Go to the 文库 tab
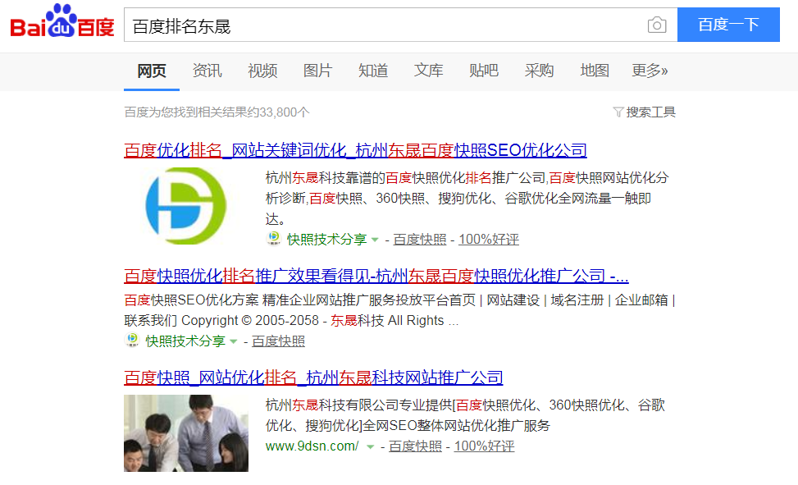The height and width of the screenshot is (485, 798). click(429, 70)
